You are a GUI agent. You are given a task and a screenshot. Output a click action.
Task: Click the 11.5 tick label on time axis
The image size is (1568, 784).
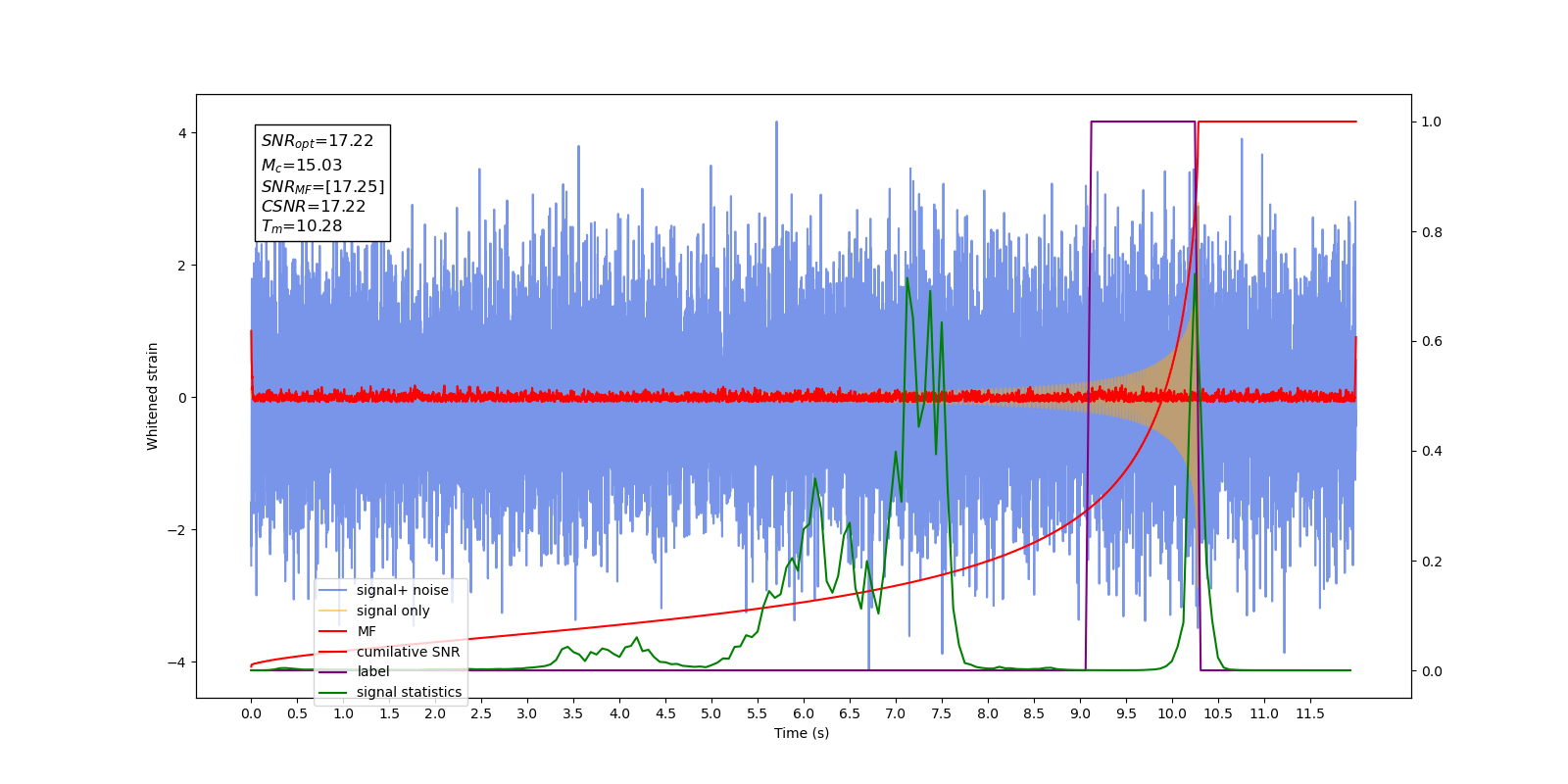1310,713
